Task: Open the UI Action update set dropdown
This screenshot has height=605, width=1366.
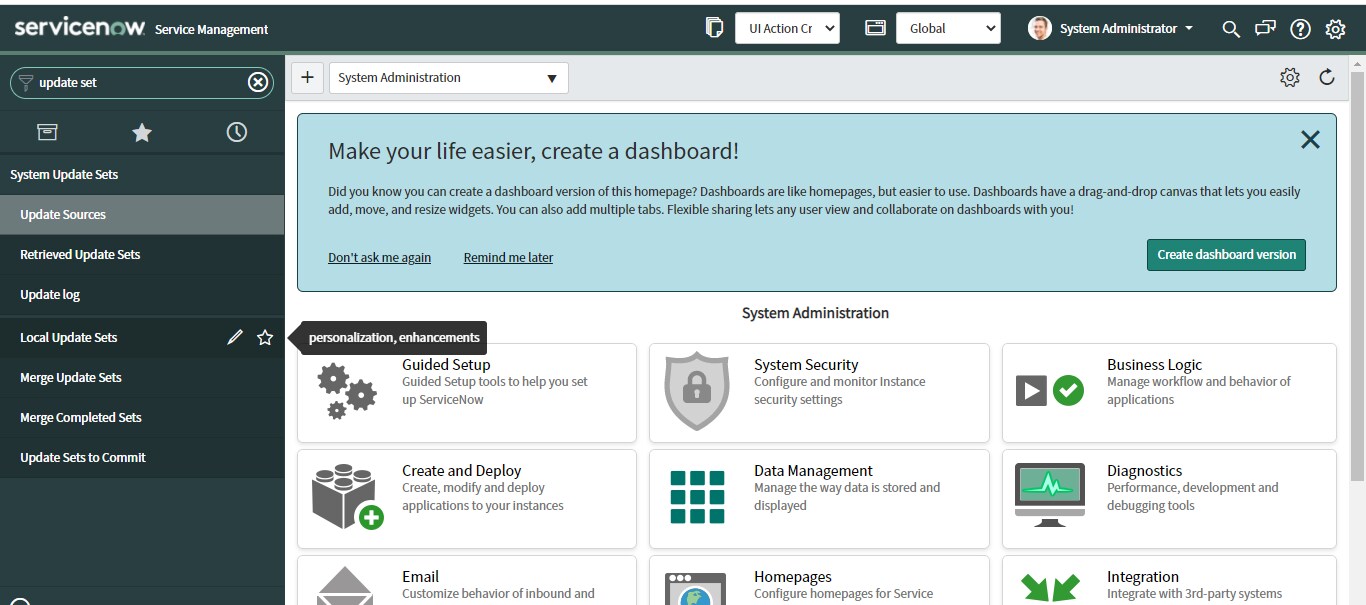Action: (x=787, y=28)
